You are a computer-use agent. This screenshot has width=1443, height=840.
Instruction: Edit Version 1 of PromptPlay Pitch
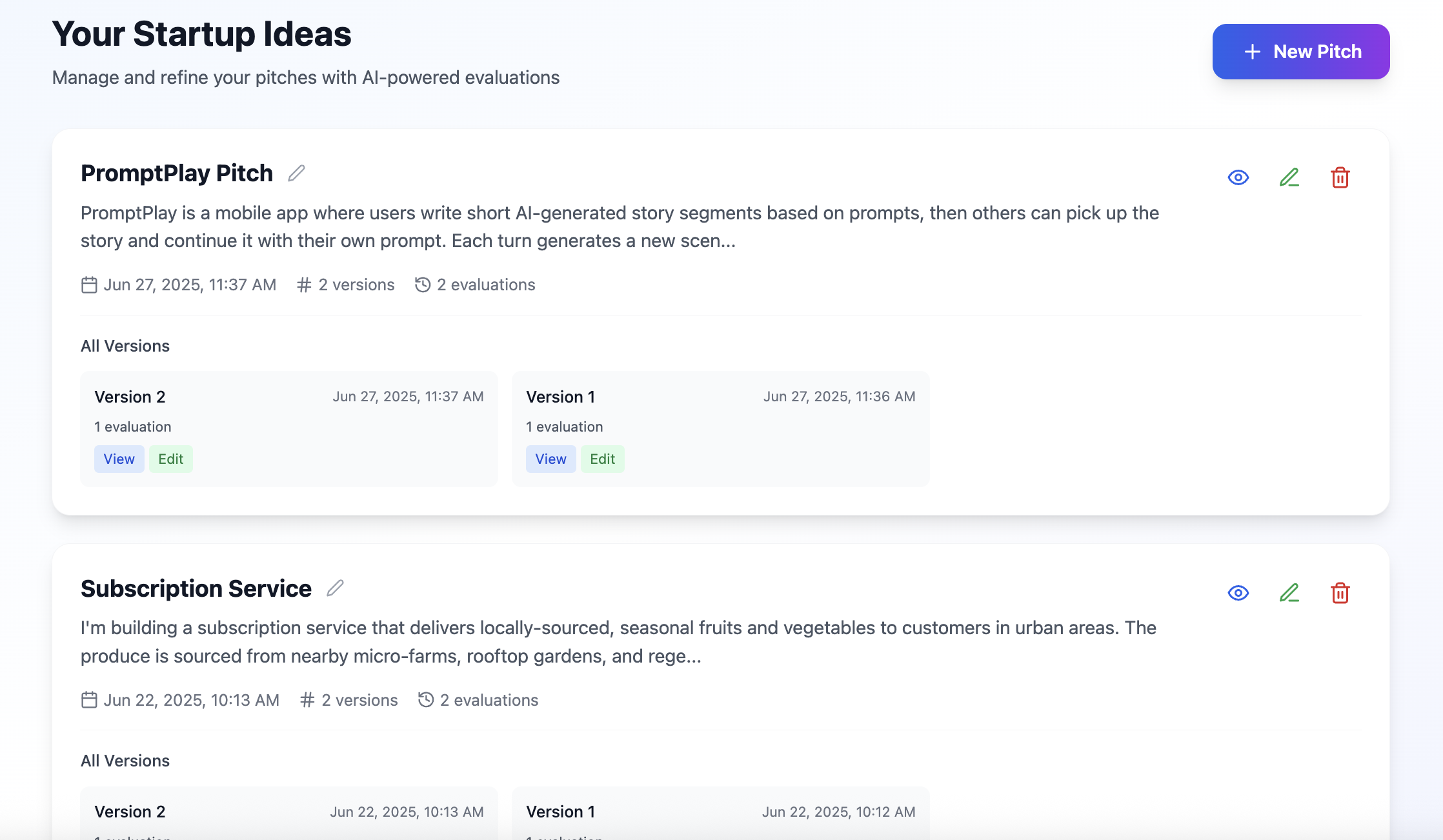[x=602, y=459]
